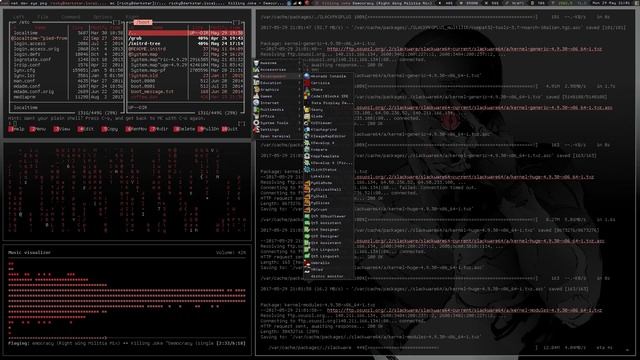Select Open Terminal menu entry
640x360 pixels.
tap(275, 136)
